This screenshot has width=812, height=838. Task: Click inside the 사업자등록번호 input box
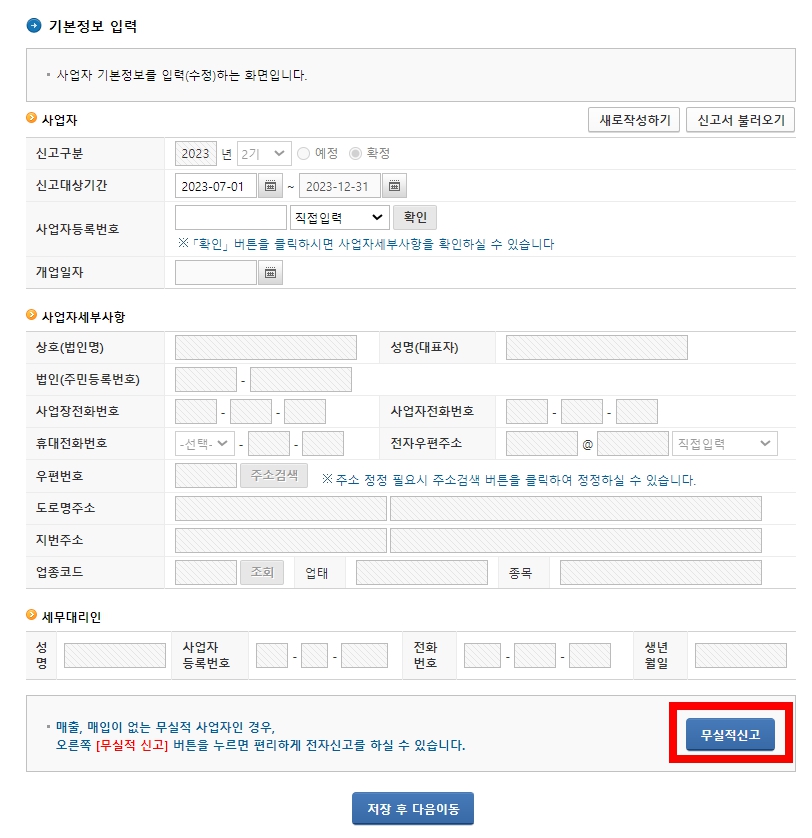tap(230, 217)
